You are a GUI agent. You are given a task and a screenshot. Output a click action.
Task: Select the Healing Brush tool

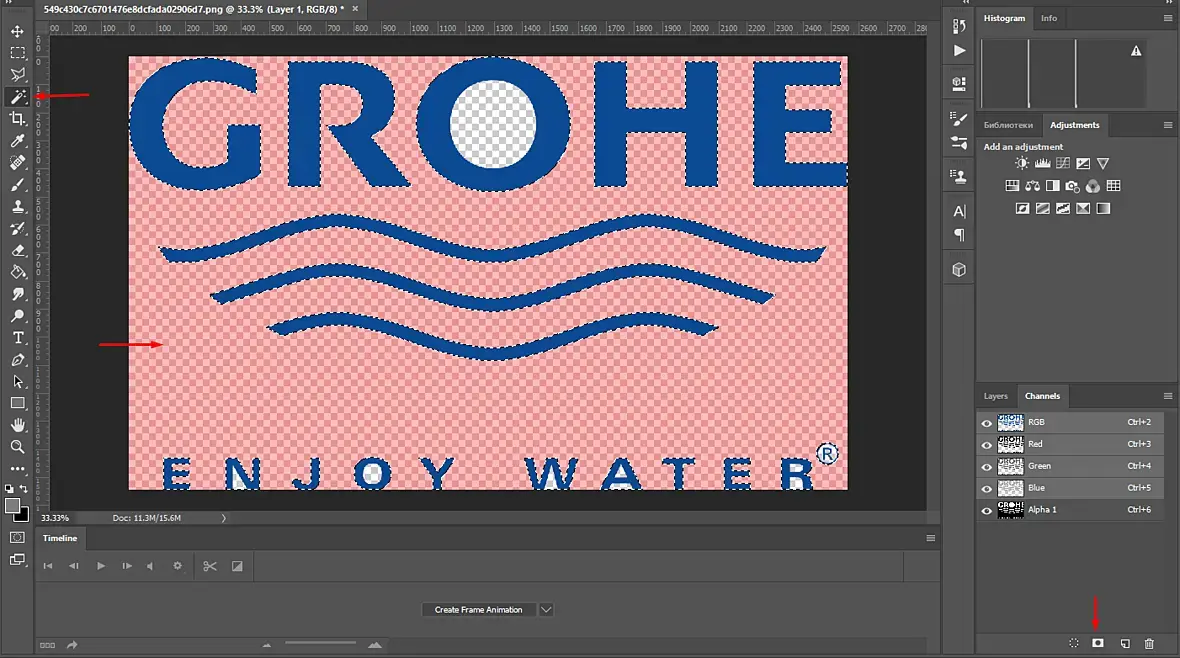(x=17, y=163)
